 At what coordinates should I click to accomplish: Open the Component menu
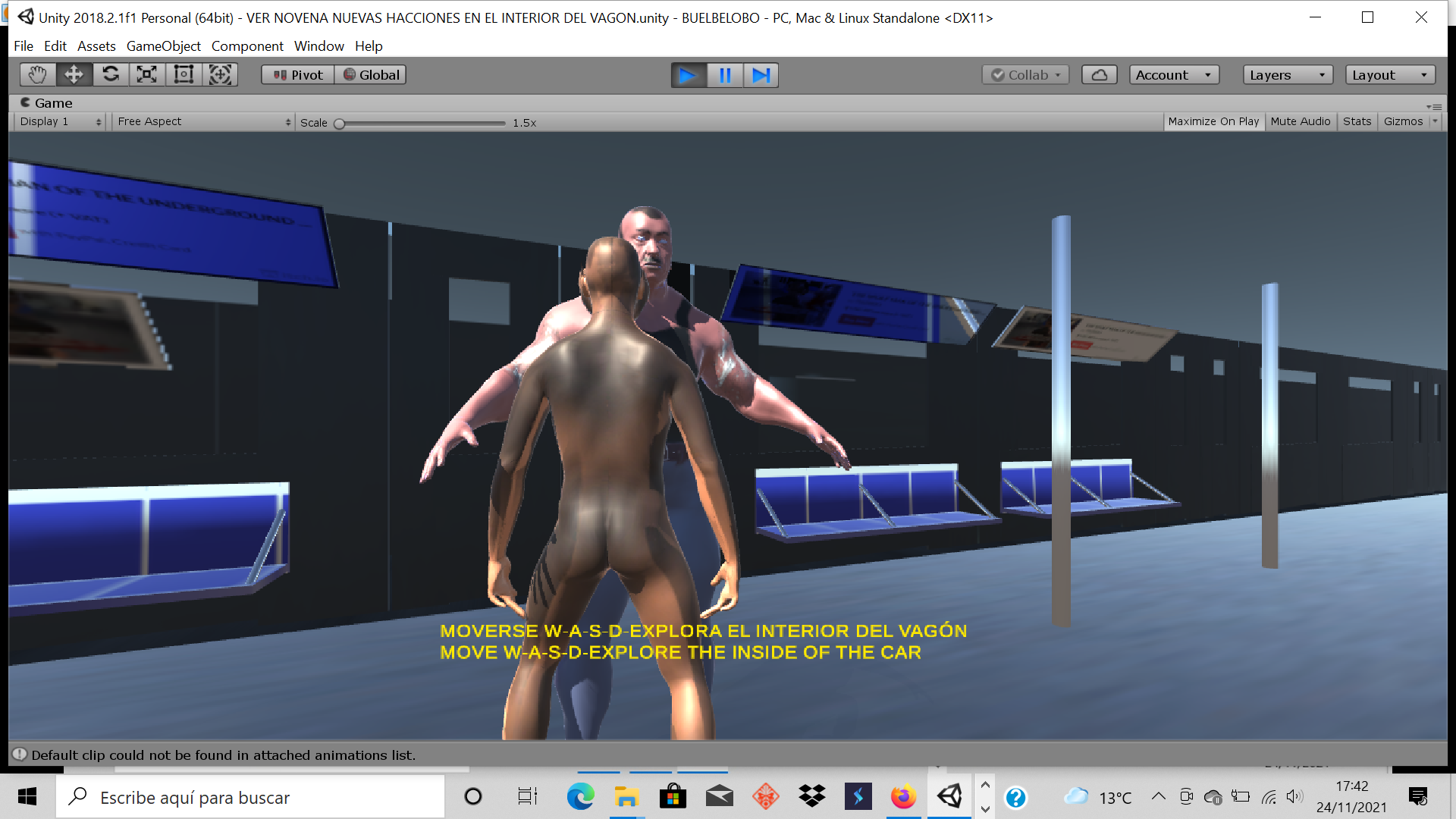(x=247, y=46)
